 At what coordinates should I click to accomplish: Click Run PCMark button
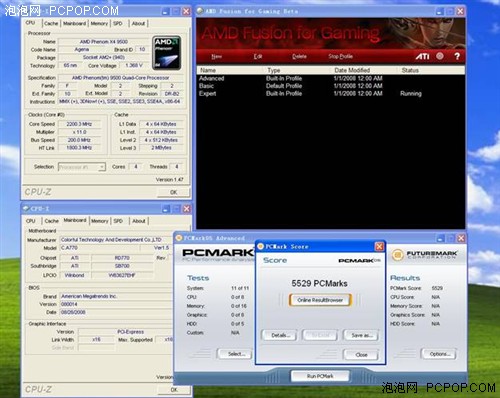(x=320, y=376)
